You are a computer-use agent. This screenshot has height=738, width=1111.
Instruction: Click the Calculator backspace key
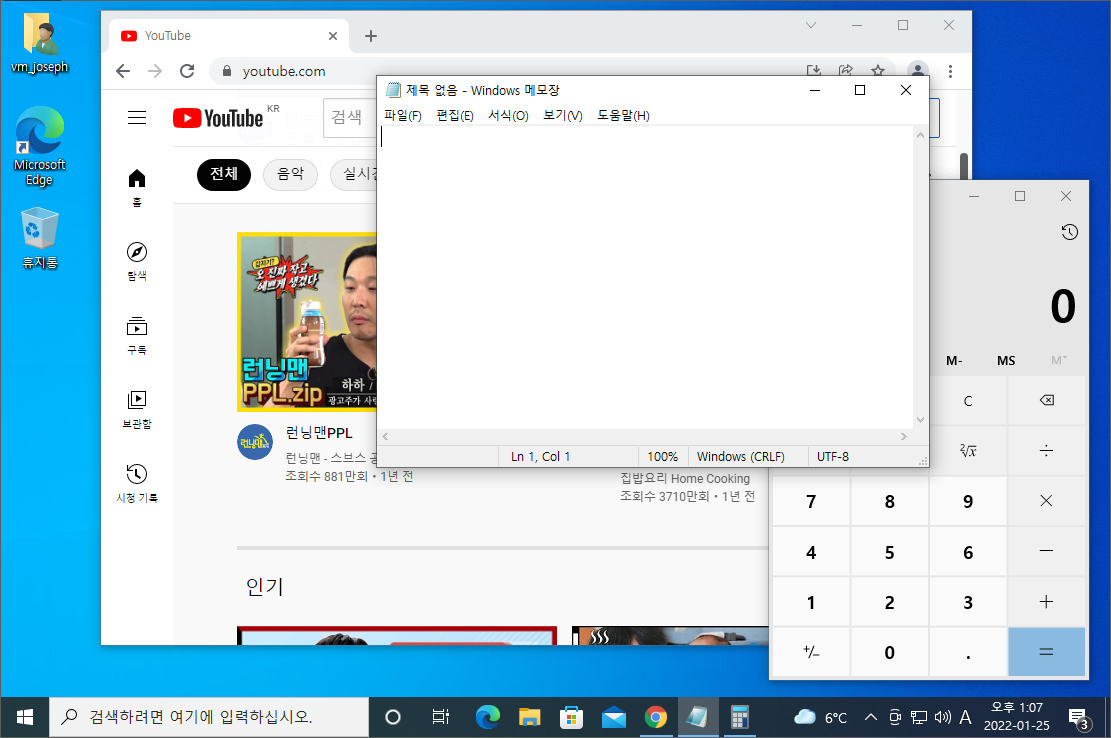point(1047,400)
